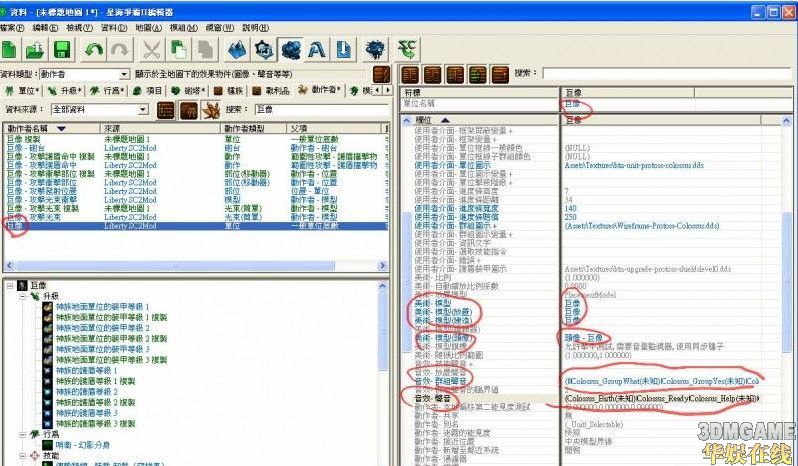
Task: Click chevron at top-right of tree panel
Action: pos(384,286)
